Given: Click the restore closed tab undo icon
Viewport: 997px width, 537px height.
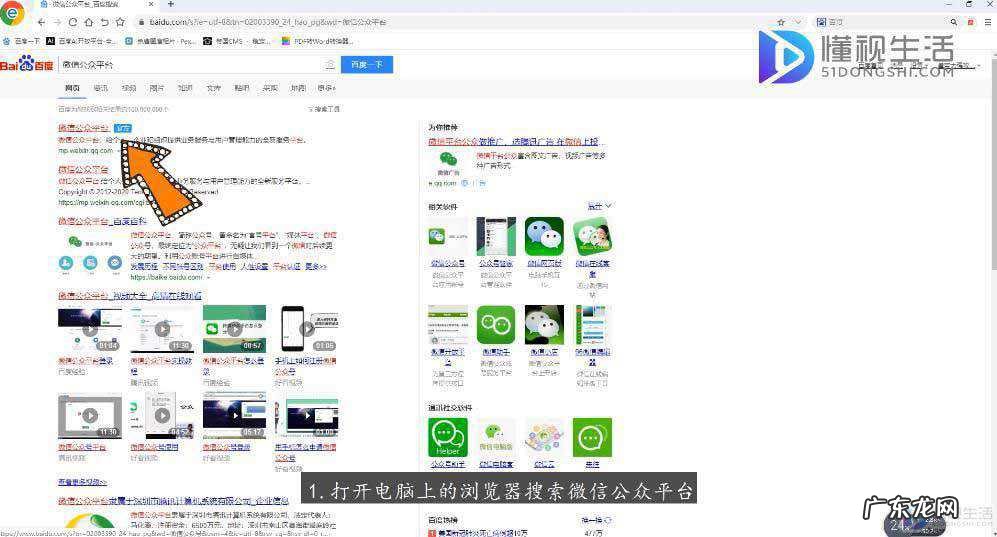Looking at the screenshot, I should click(104, 22).
